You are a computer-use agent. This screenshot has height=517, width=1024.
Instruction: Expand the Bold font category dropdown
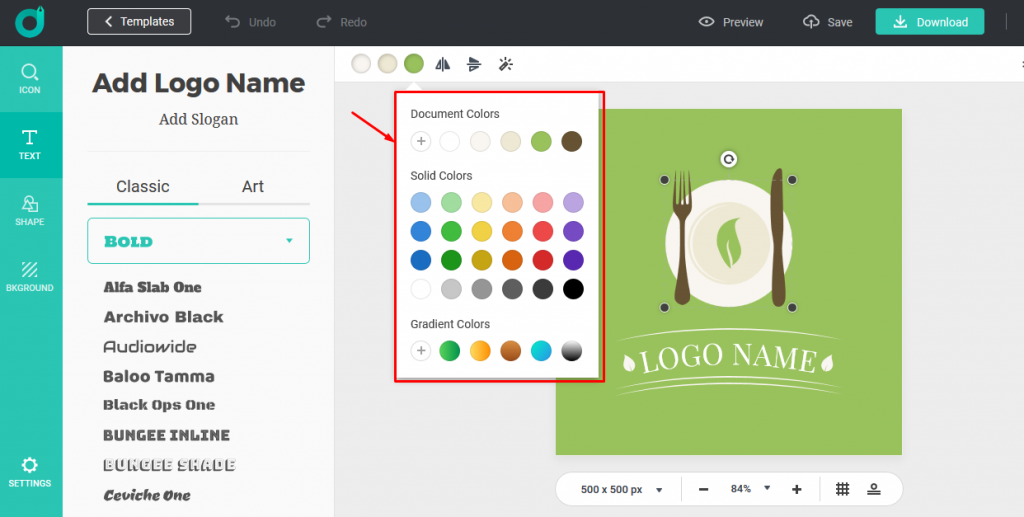(x=199, y=241)
